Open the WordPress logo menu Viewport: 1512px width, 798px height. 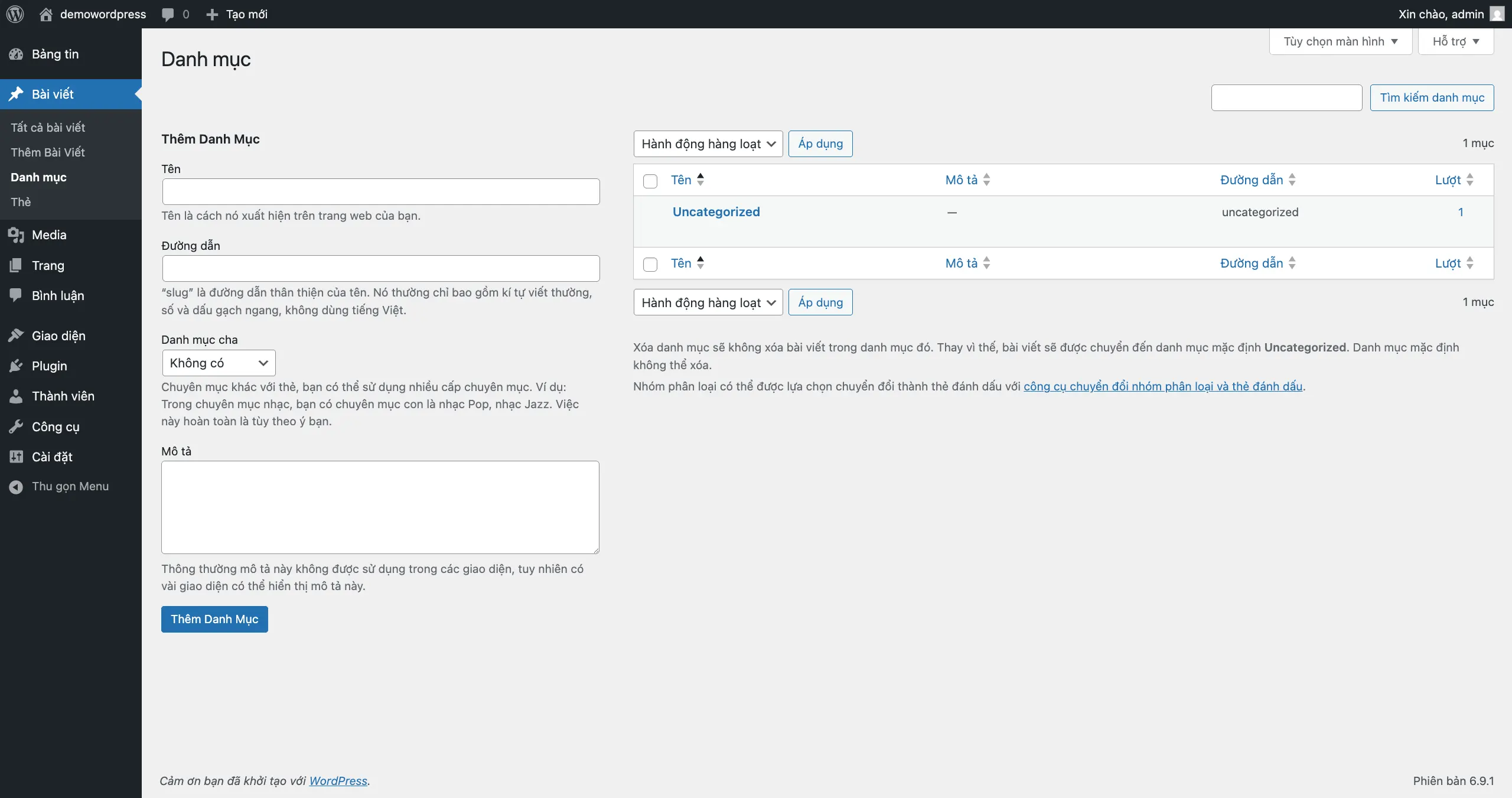(x=15, y=14)
